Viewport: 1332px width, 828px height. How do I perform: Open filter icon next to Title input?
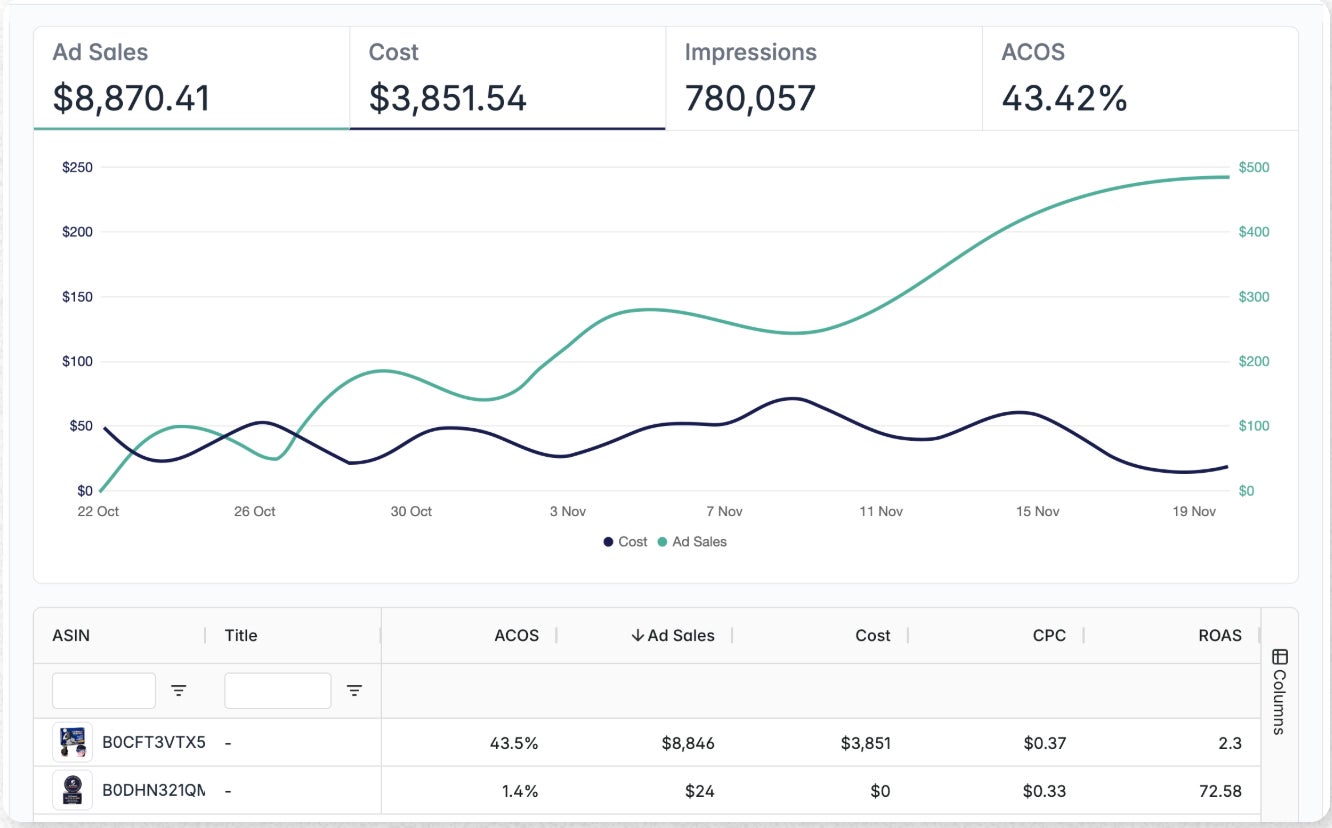(x=354, y=690)
